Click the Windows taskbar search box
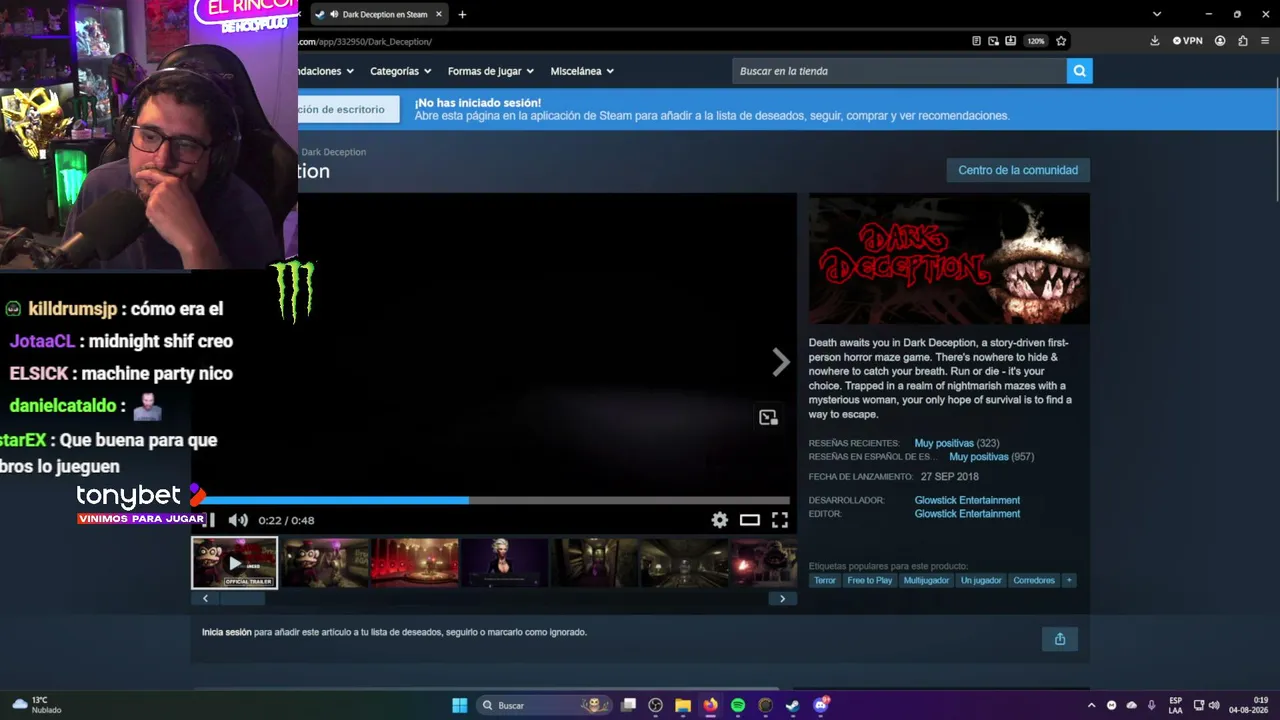This screenshot has width=1280, height=720. (545, 705)
